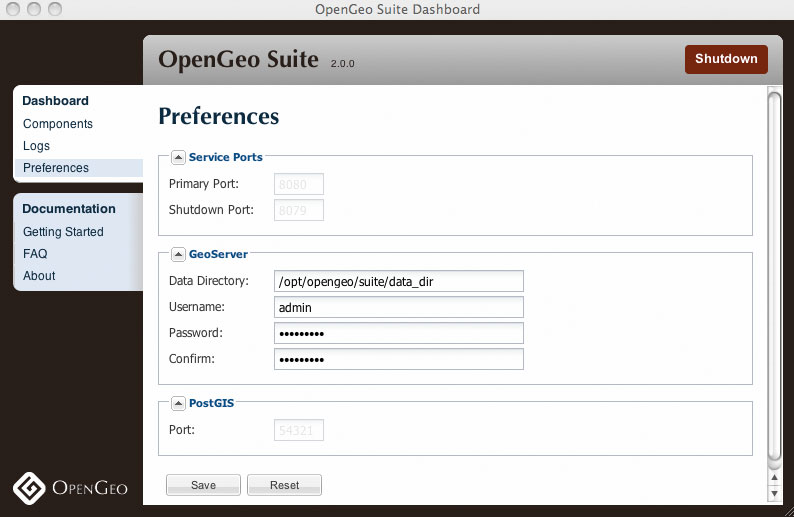The width and height of the screenshot is (794, 517).
Task: Open the FAQ documentation link
Action: click(x=35, y=254)
